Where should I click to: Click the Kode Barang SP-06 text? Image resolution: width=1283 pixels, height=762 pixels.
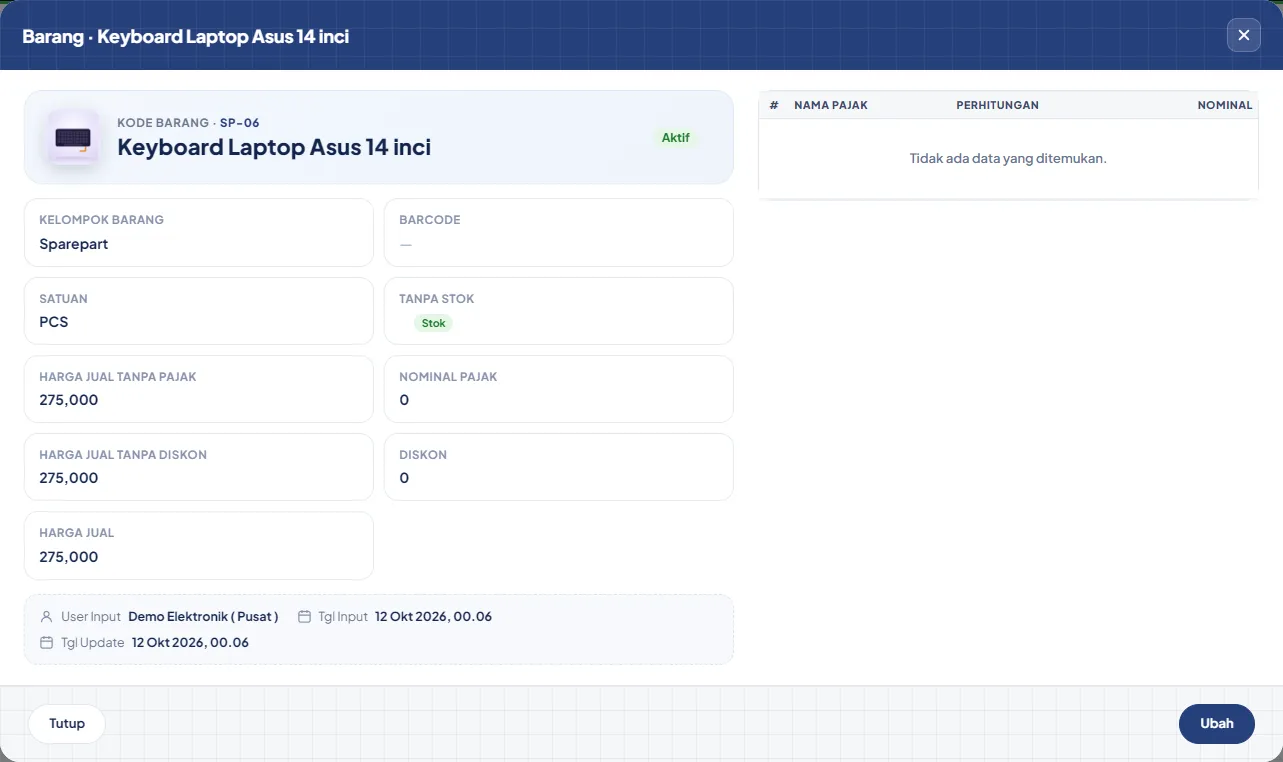tap(188, 123)
